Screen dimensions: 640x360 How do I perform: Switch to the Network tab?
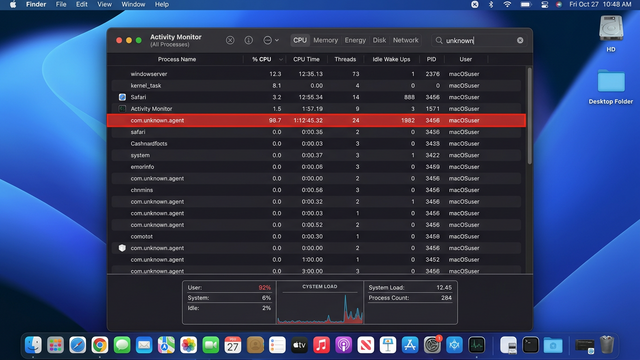405,40
